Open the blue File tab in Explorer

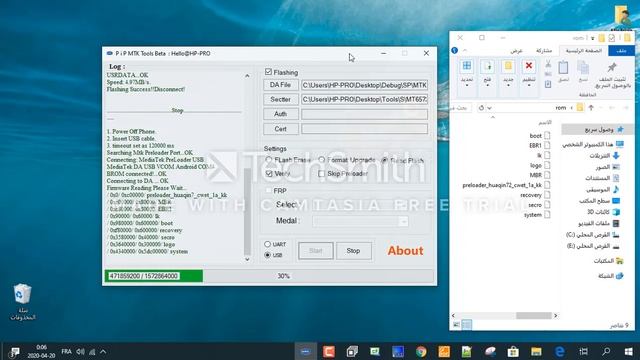(x=621, y=51)
